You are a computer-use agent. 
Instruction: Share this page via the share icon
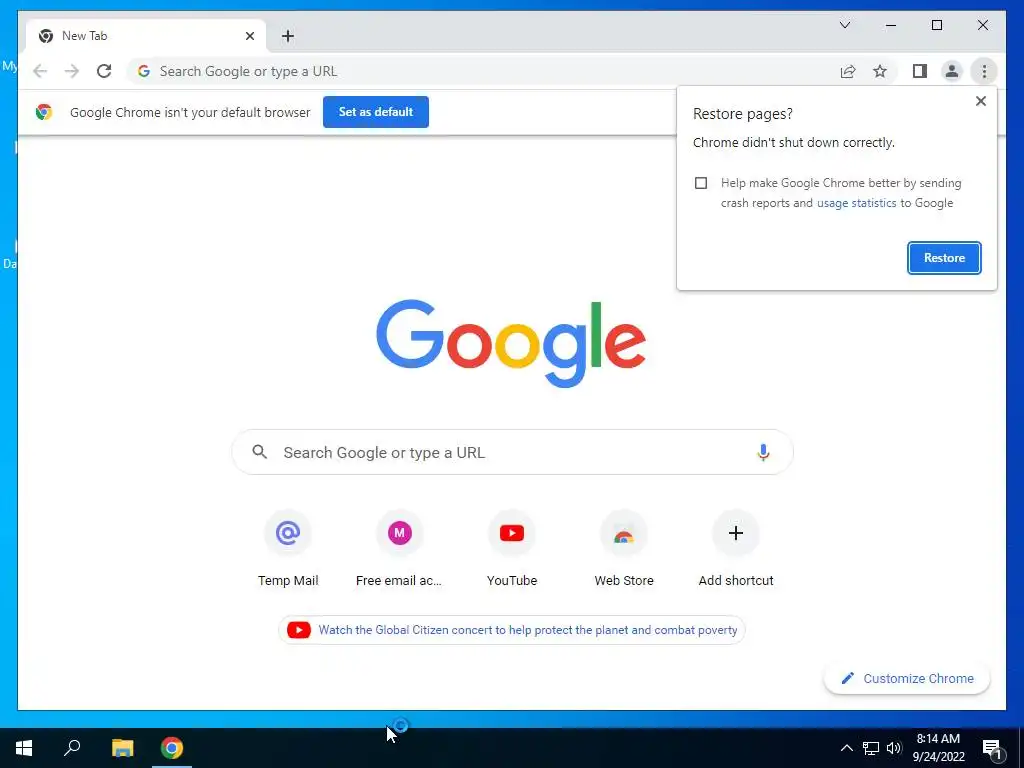pyautogui.click(x=848, y=71)
